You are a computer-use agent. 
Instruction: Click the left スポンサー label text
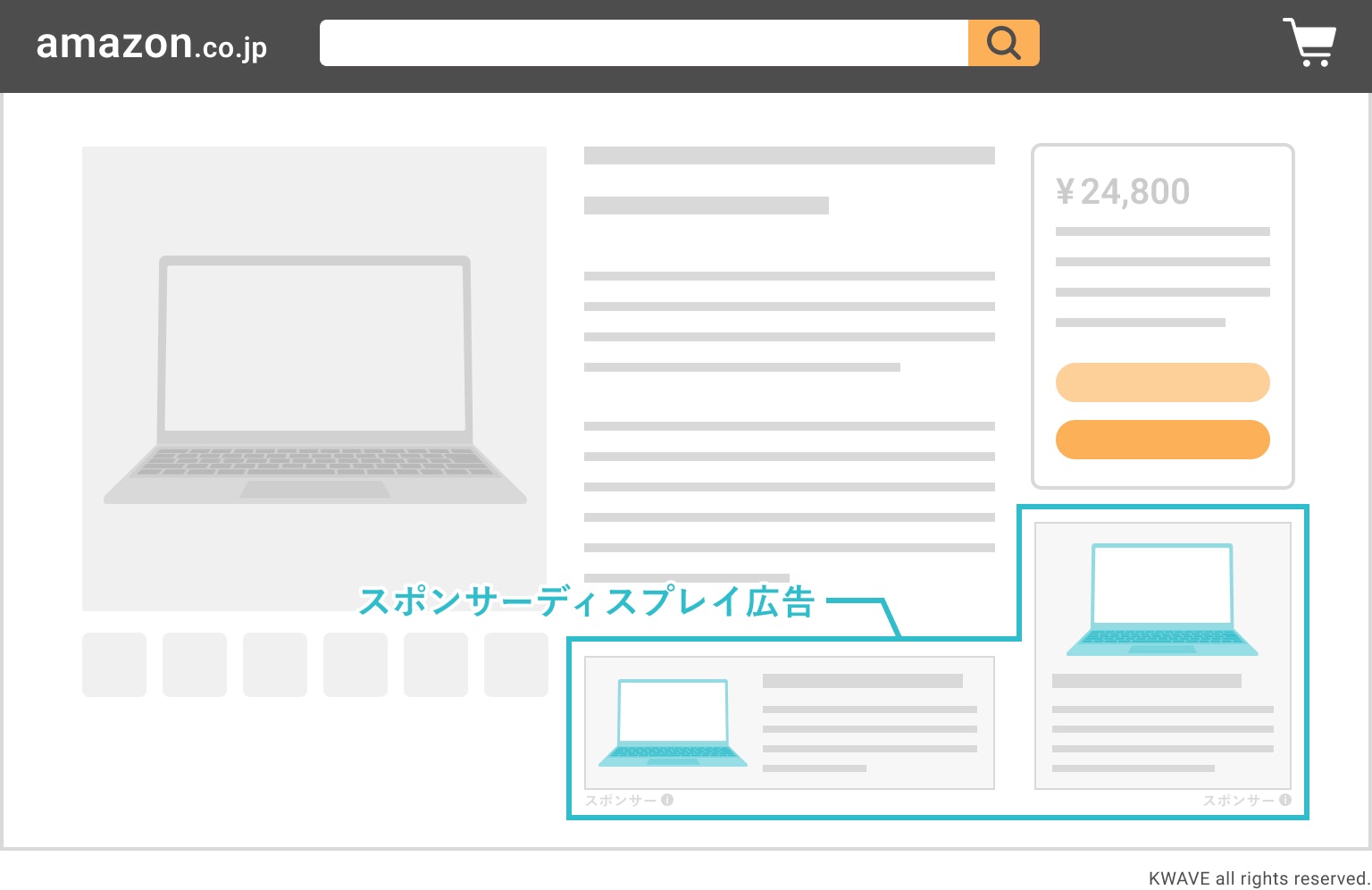621,800
